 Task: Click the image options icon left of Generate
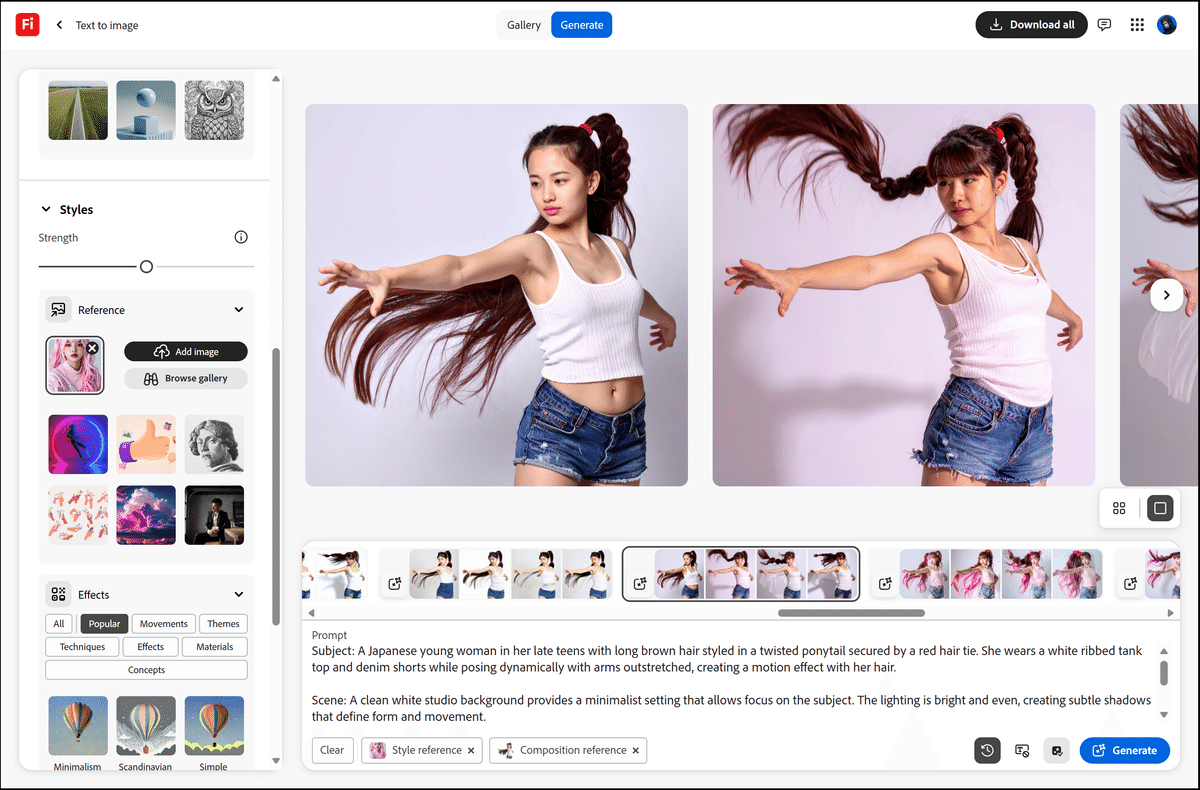1057,750
